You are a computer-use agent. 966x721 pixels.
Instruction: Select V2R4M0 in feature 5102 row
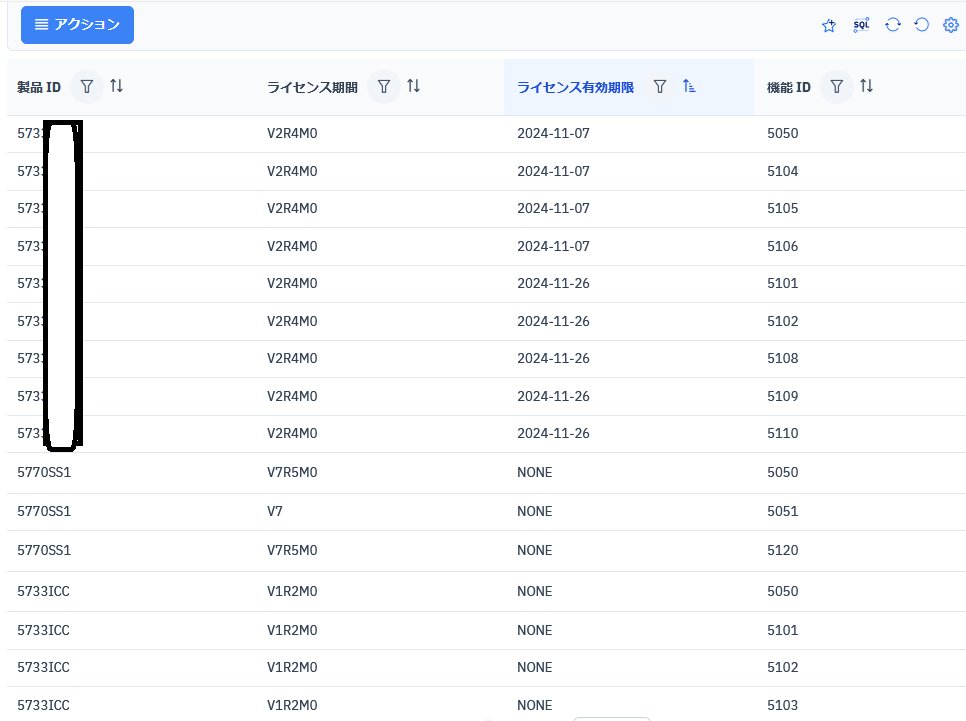tap(292, 322)
